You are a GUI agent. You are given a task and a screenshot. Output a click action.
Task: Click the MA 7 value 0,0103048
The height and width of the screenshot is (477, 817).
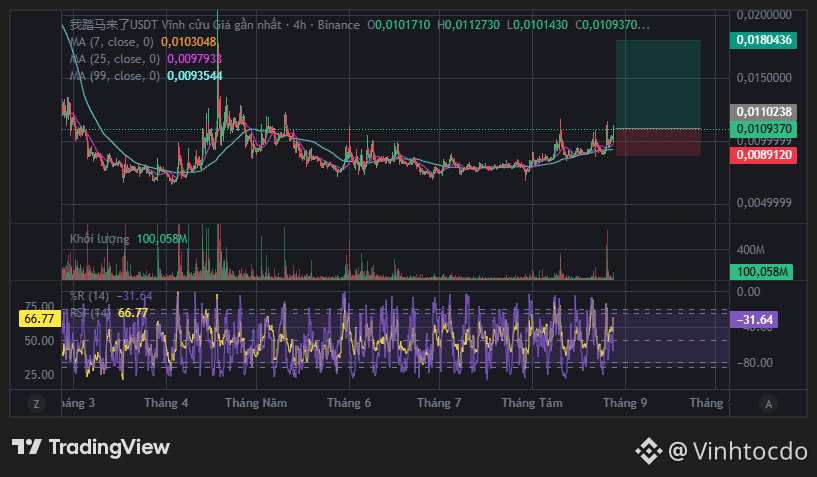[x=189, y=42]
